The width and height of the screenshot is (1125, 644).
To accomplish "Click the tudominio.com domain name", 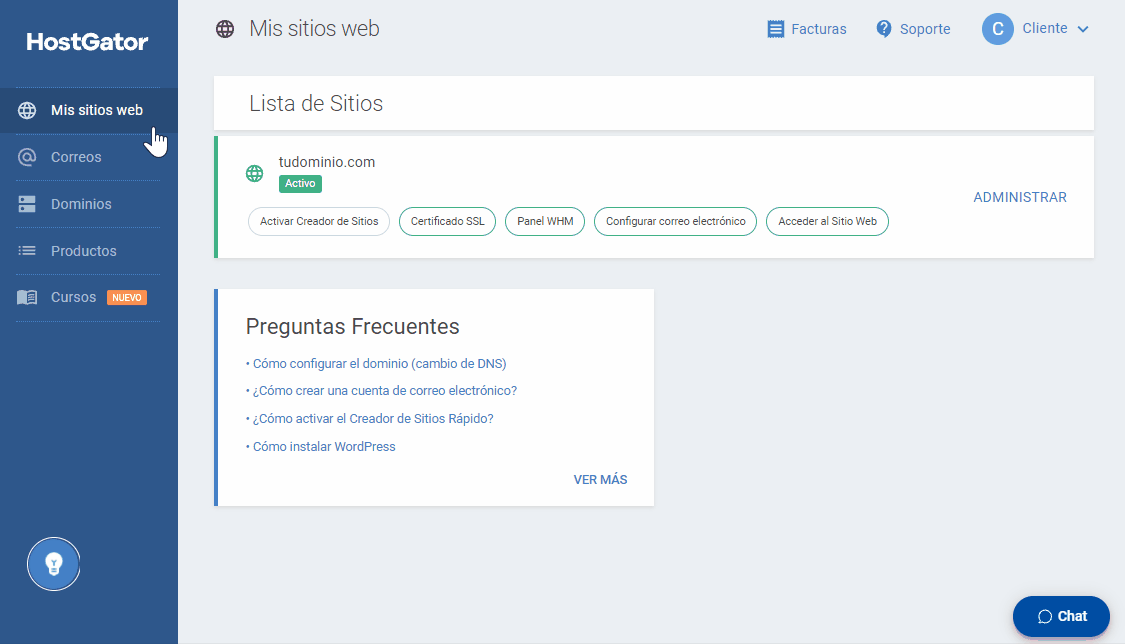I will (x=326, y=162).
